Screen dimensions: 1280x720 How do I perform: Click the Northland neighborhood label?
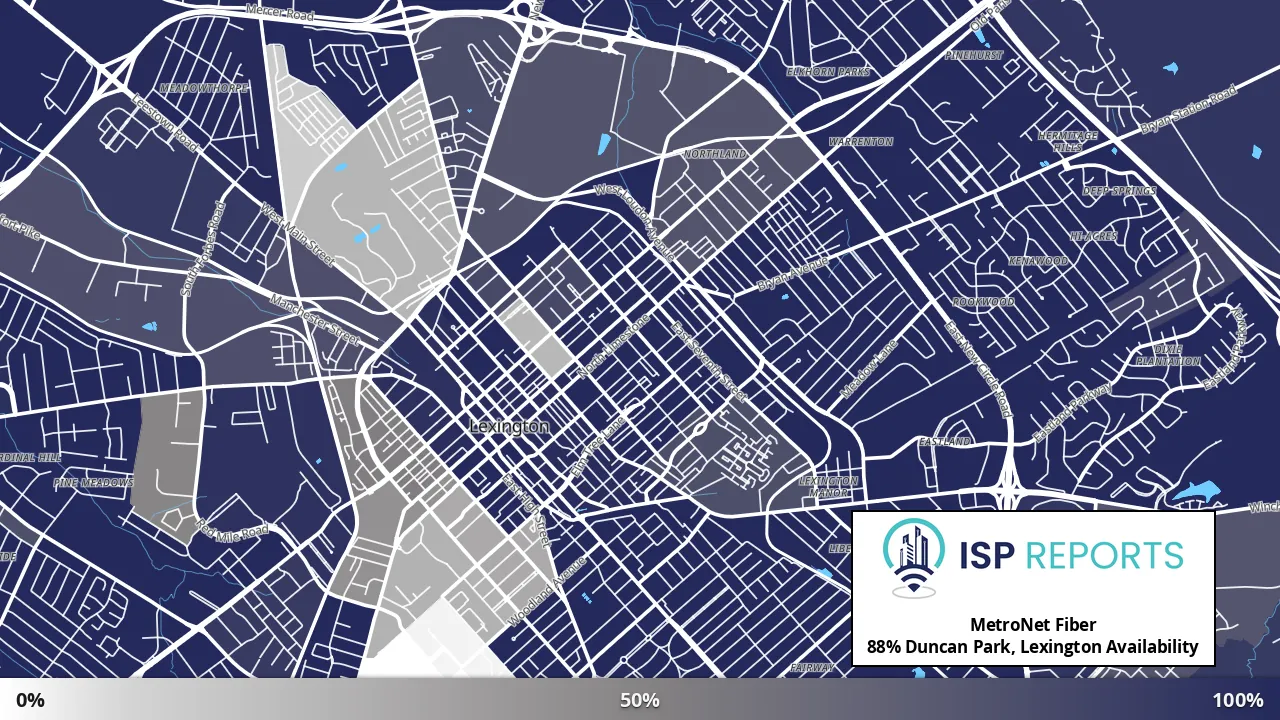point(715,154)
